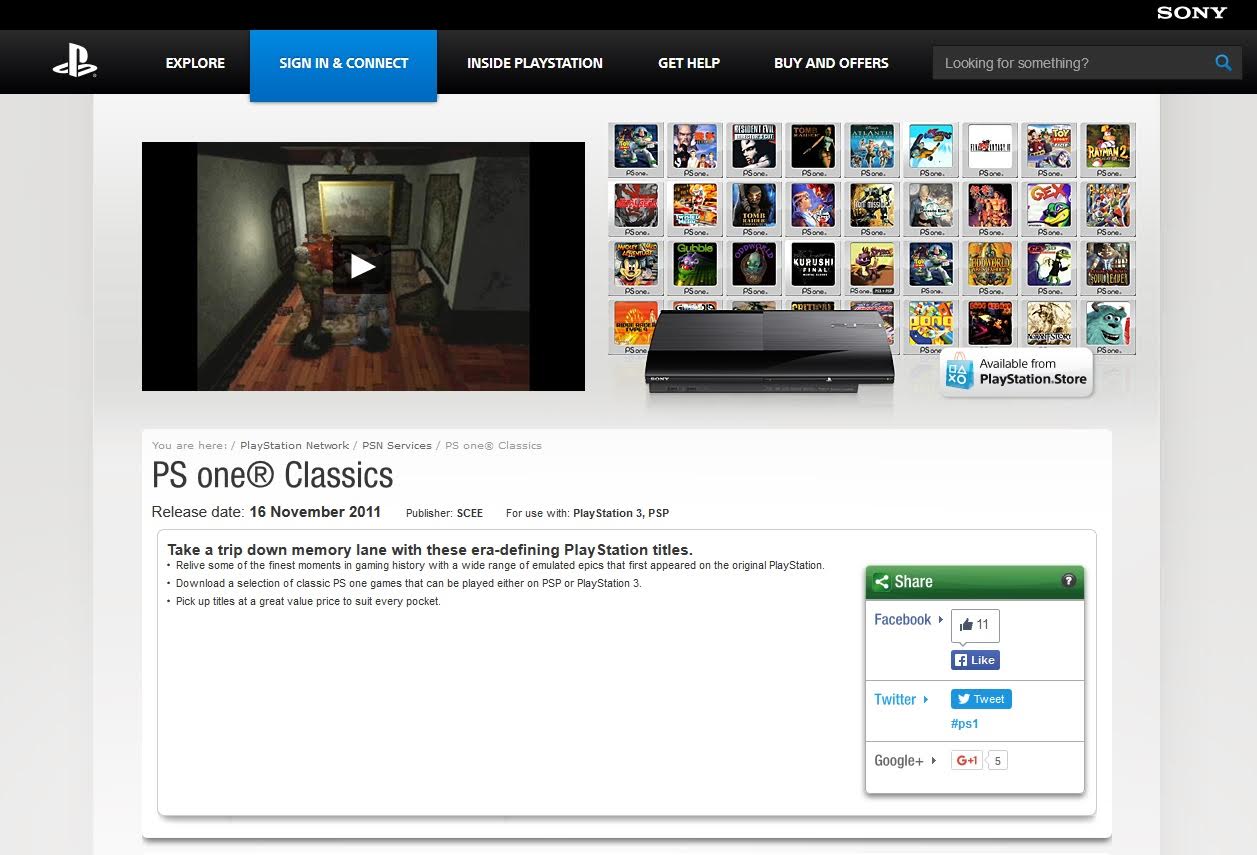Viewport: 1257px width, 855px height.
Task: Click the Front Mission game icon
Action: 872,208
